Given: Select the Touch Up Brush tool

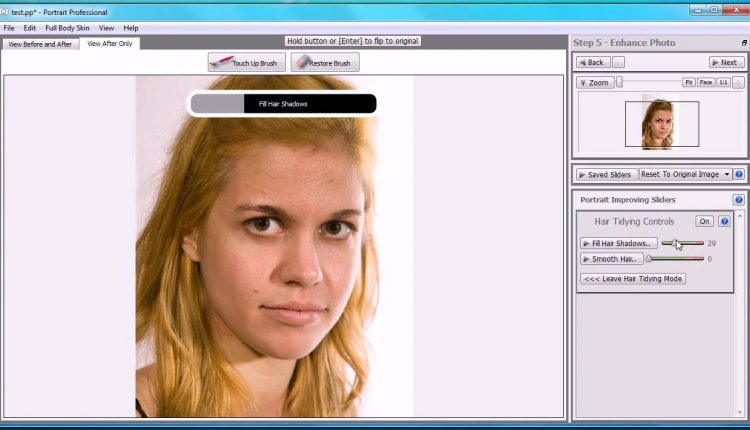Looking at the screenshot, I should (x=246, y=63).
